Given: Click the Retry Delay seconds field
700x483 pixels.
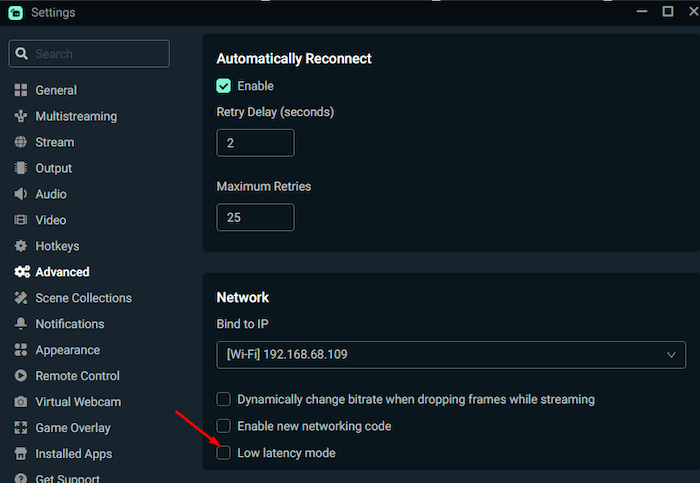Looking at the screenshot, I should 255,143.
